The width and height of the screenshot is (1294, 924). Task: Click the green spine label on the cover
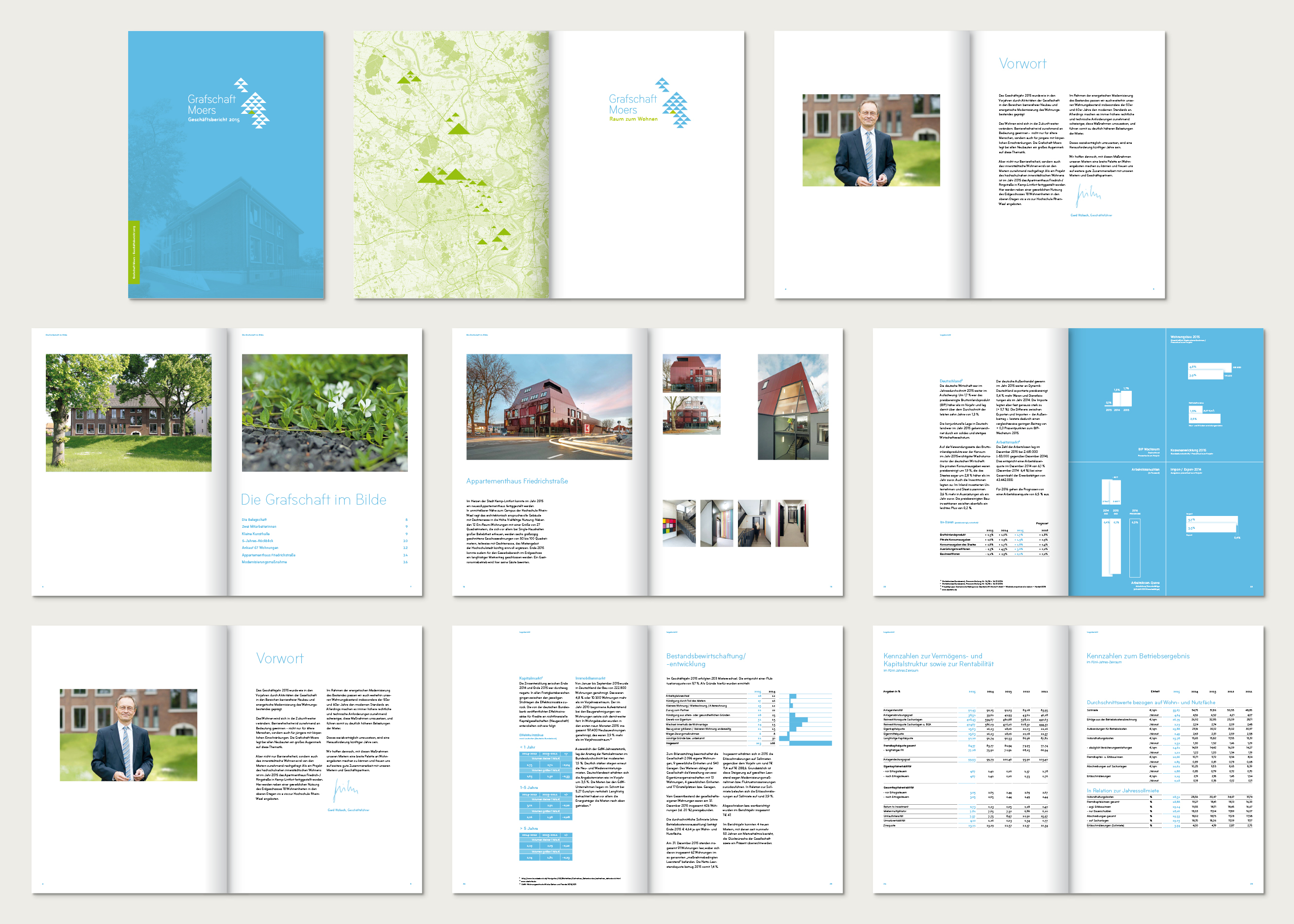134,252
